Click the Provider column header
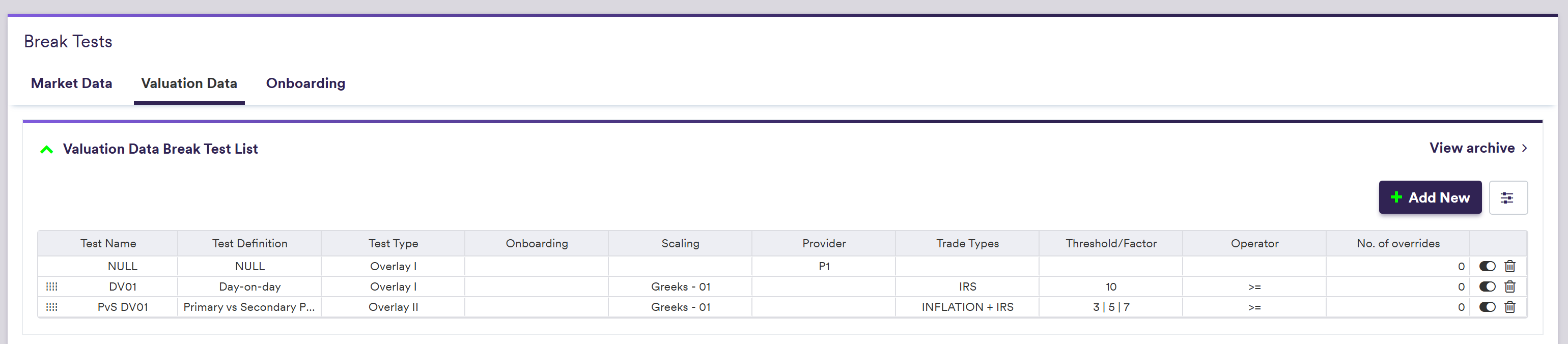Screen dimensions: 1568x344 click(824, 244)
